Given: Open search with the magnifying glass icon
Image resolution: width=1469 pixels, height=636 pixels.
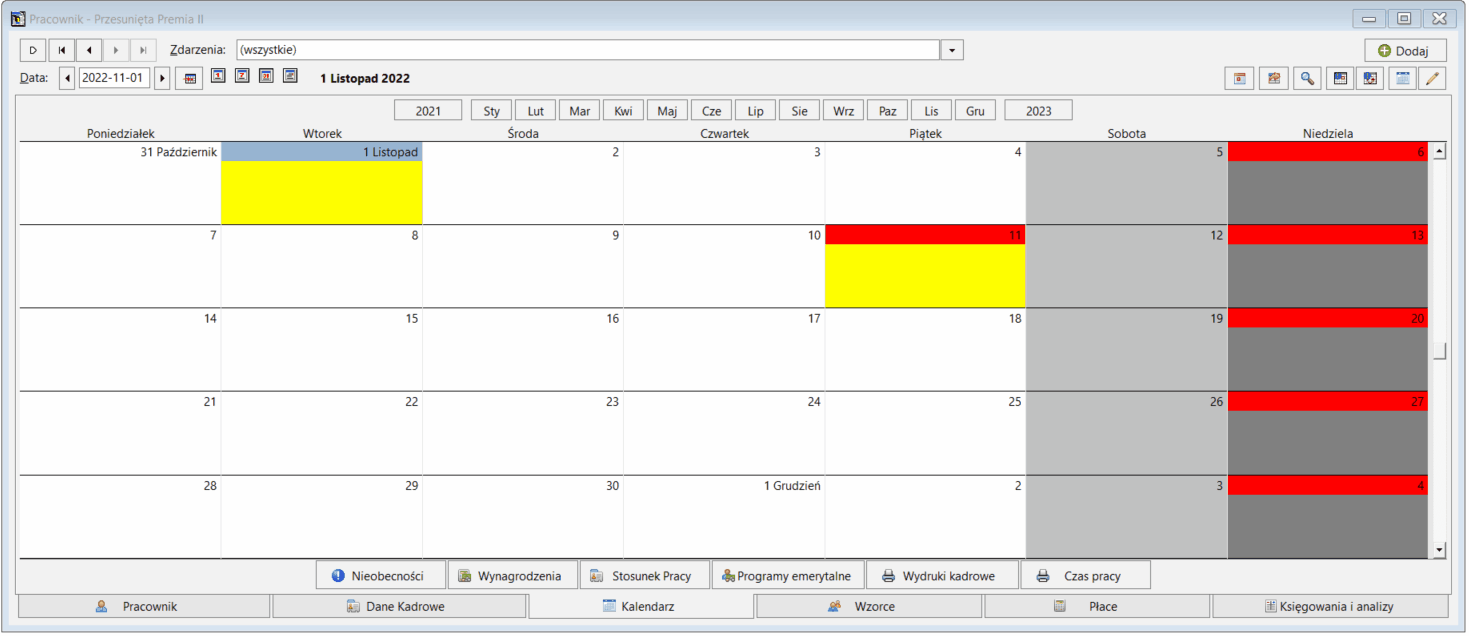Looking at the screenshot, I should (x=1306, y=79).
